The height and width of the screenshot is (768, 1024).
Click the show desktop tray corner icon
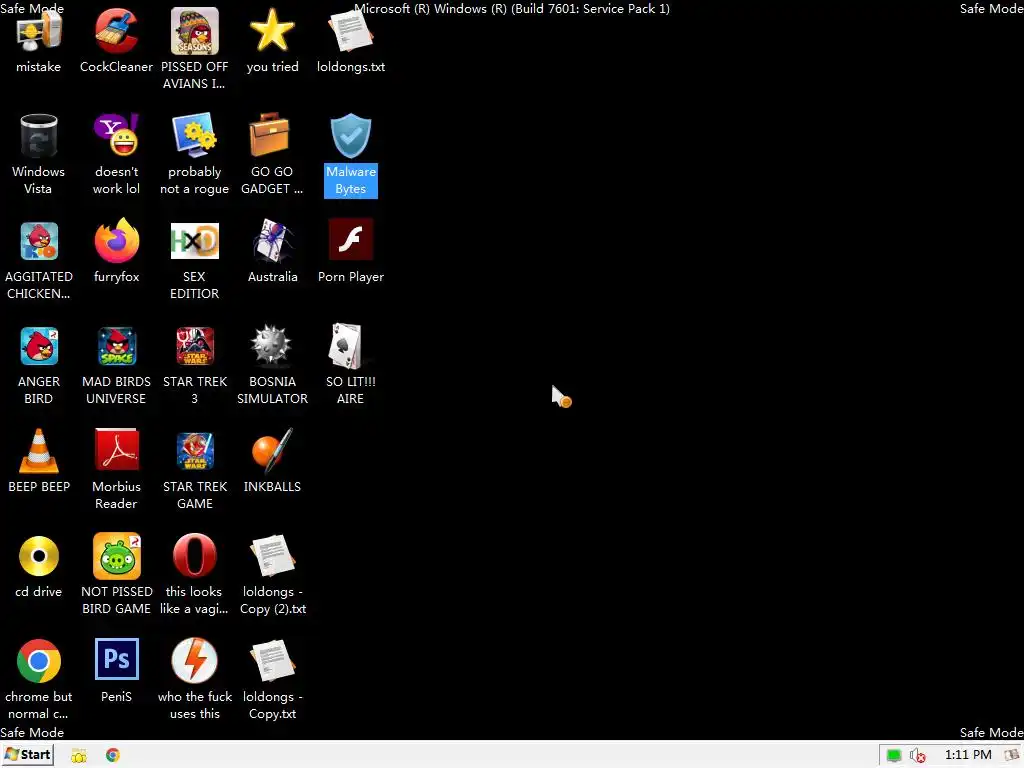[1012, 756]
